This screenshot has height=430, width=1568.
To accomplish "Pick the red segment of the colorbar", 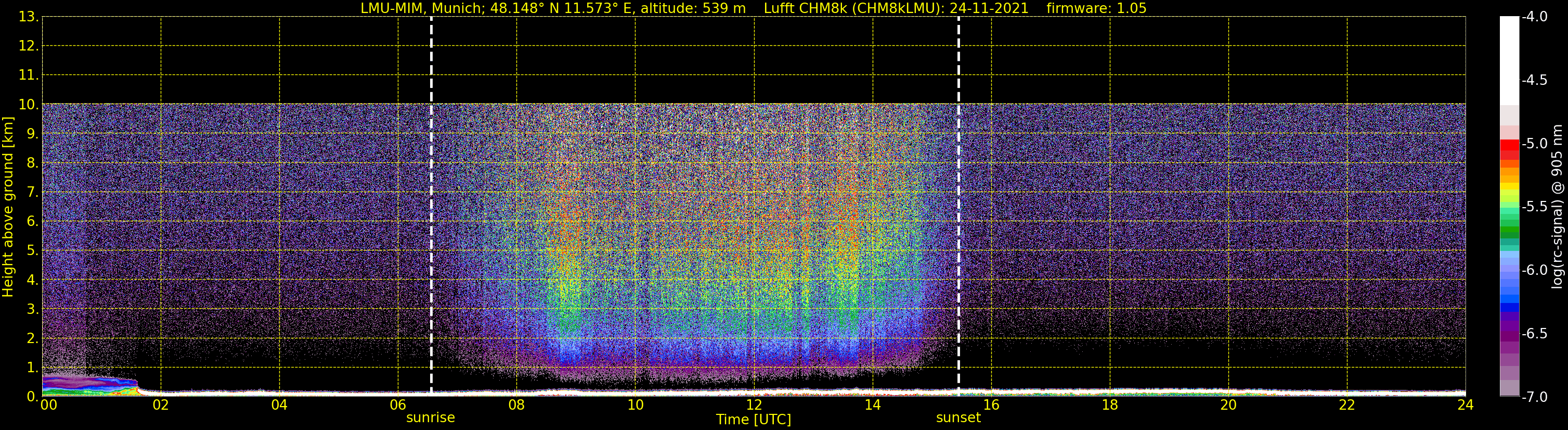I will (1509, 146).
